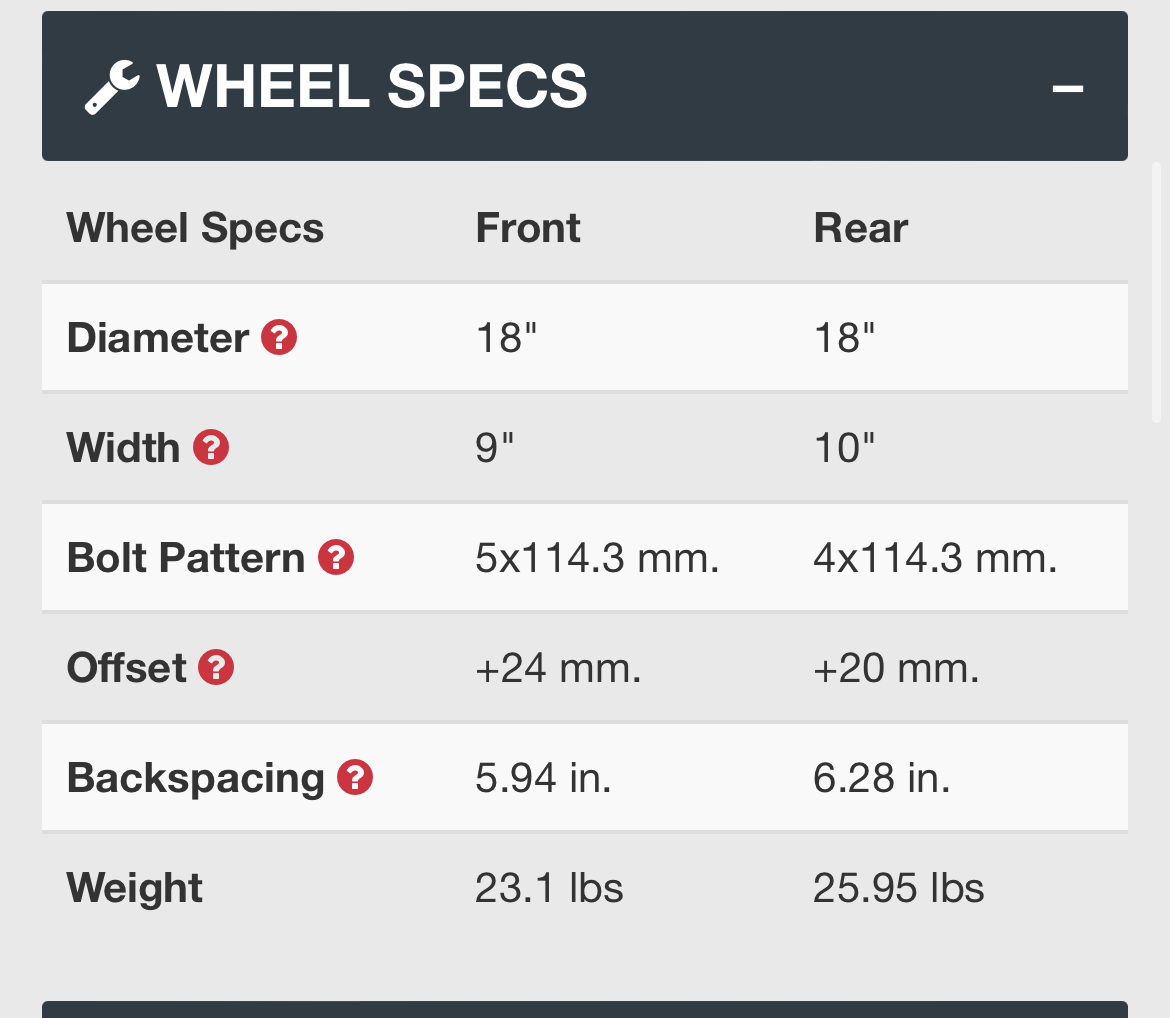Click the front bolt pattern 5x114.3 mm value
The image size is (1170, 1018).
point(597,558)
